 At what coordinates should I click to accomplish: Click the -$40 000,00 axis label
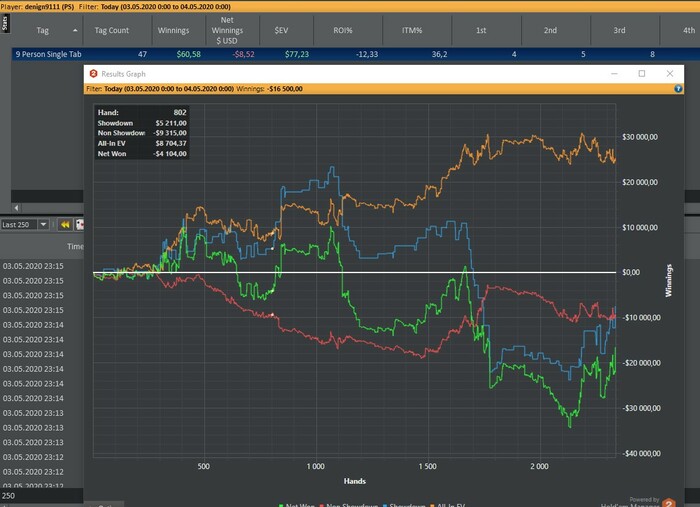(x=641, y=453)
